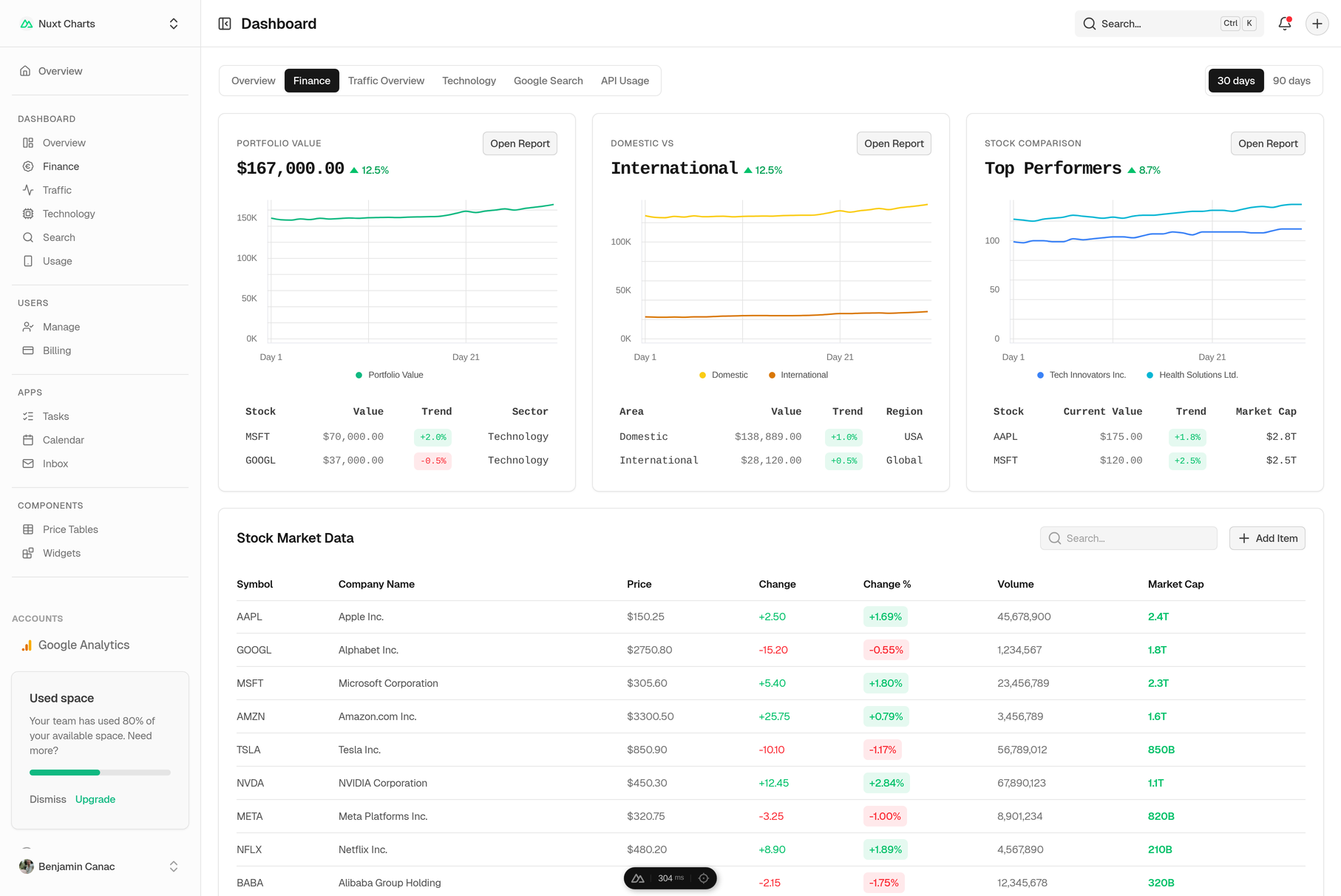Viewport: 1341px width, 896px height.
Task: Open Inbox envelope icon in sidebar
Action: click(x=28, y=464)
